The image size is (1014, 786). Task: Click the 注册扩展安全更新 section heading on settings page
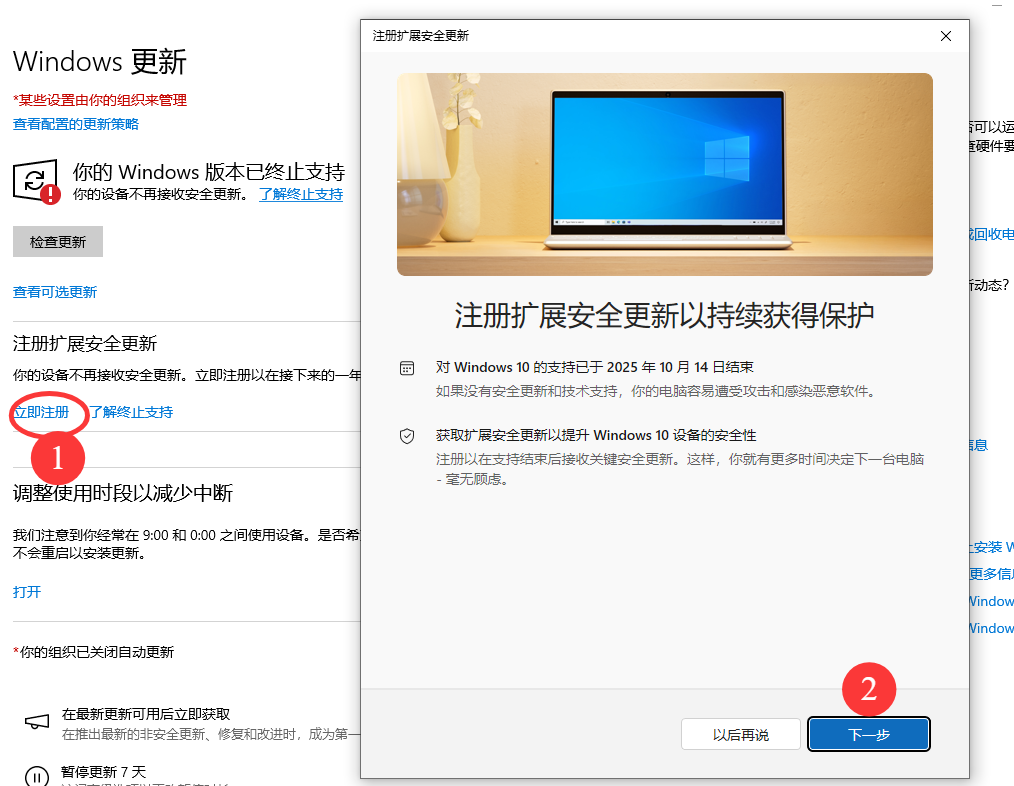pos(85,344)
